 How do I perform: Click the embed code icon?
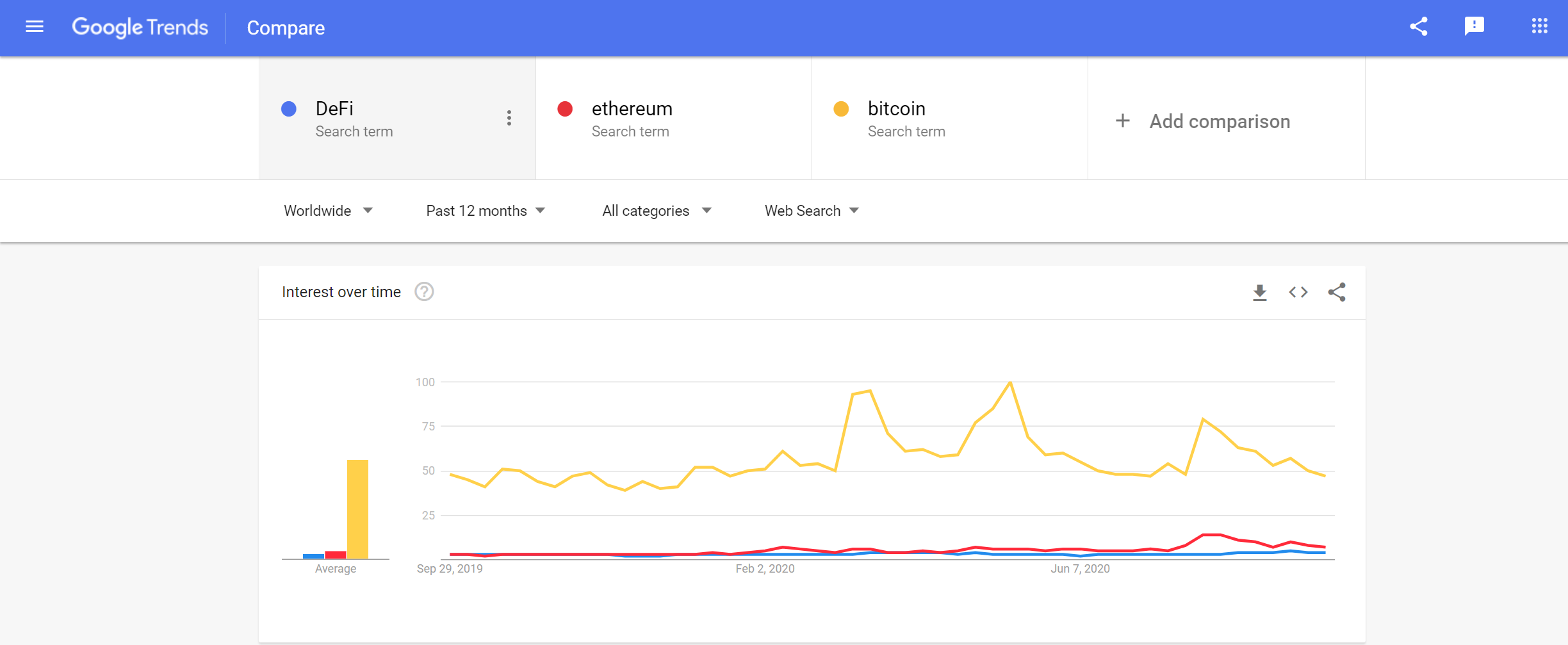click(x=1298, y=293)
